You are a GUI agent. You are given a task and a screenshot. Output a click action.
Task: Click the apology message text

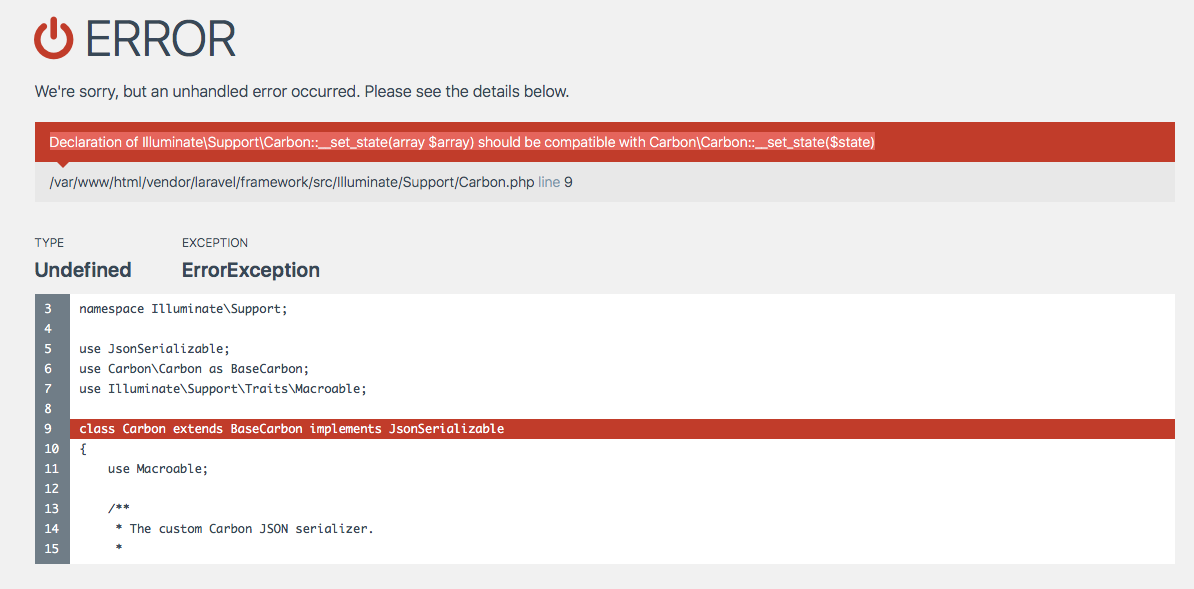[x=302, y=91]
